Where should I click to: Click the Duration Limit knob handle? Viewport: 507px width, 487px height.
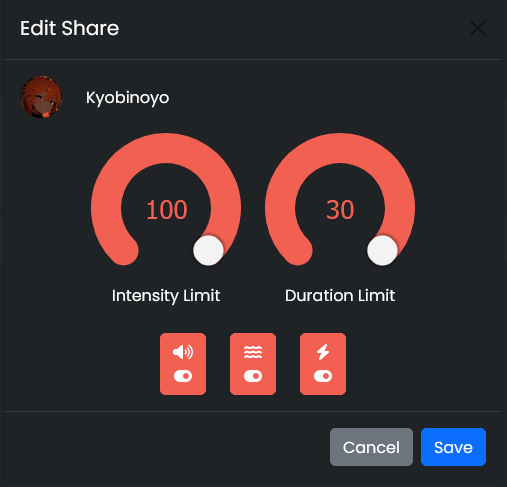(382, 250)
